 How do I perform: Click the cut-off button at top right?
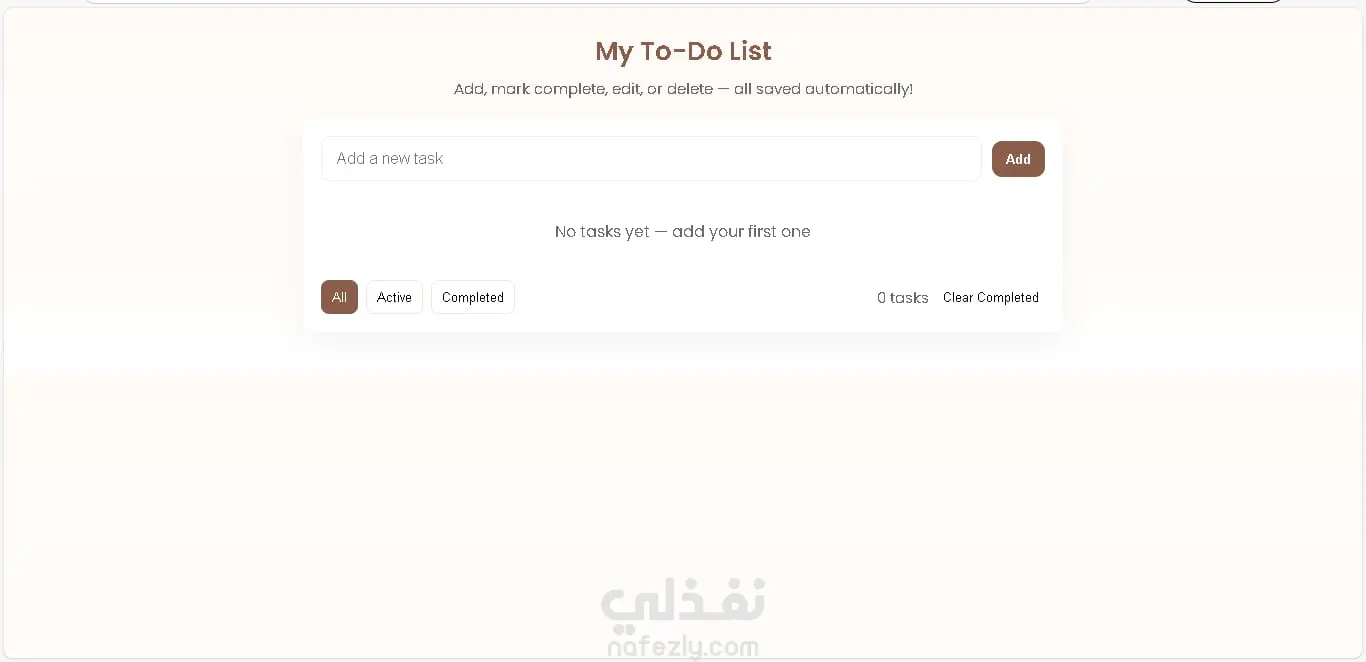tap(1233, 2)
